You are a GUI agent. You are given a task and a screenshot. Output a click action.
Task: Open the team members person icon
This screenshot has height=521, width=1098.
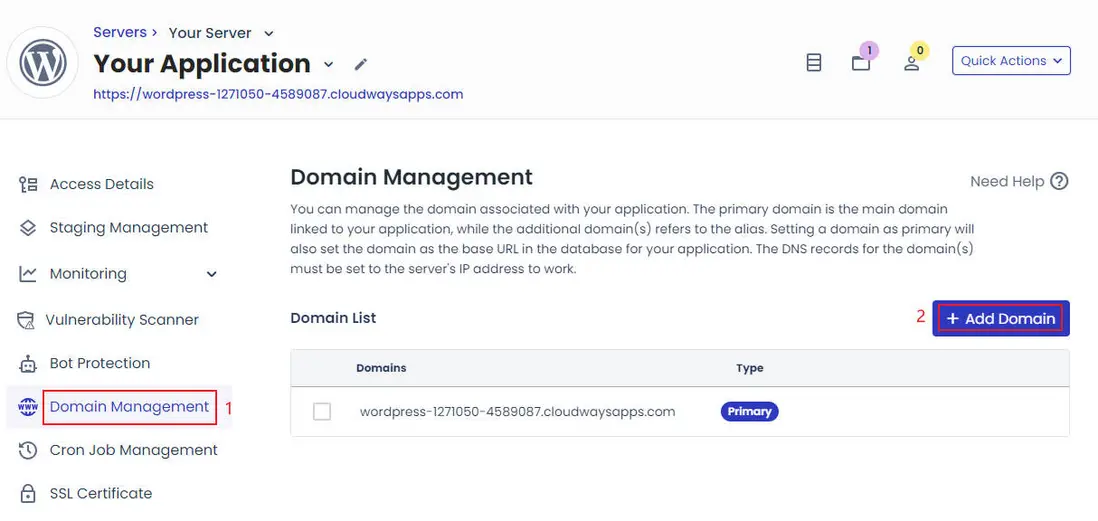pos(912,62)
